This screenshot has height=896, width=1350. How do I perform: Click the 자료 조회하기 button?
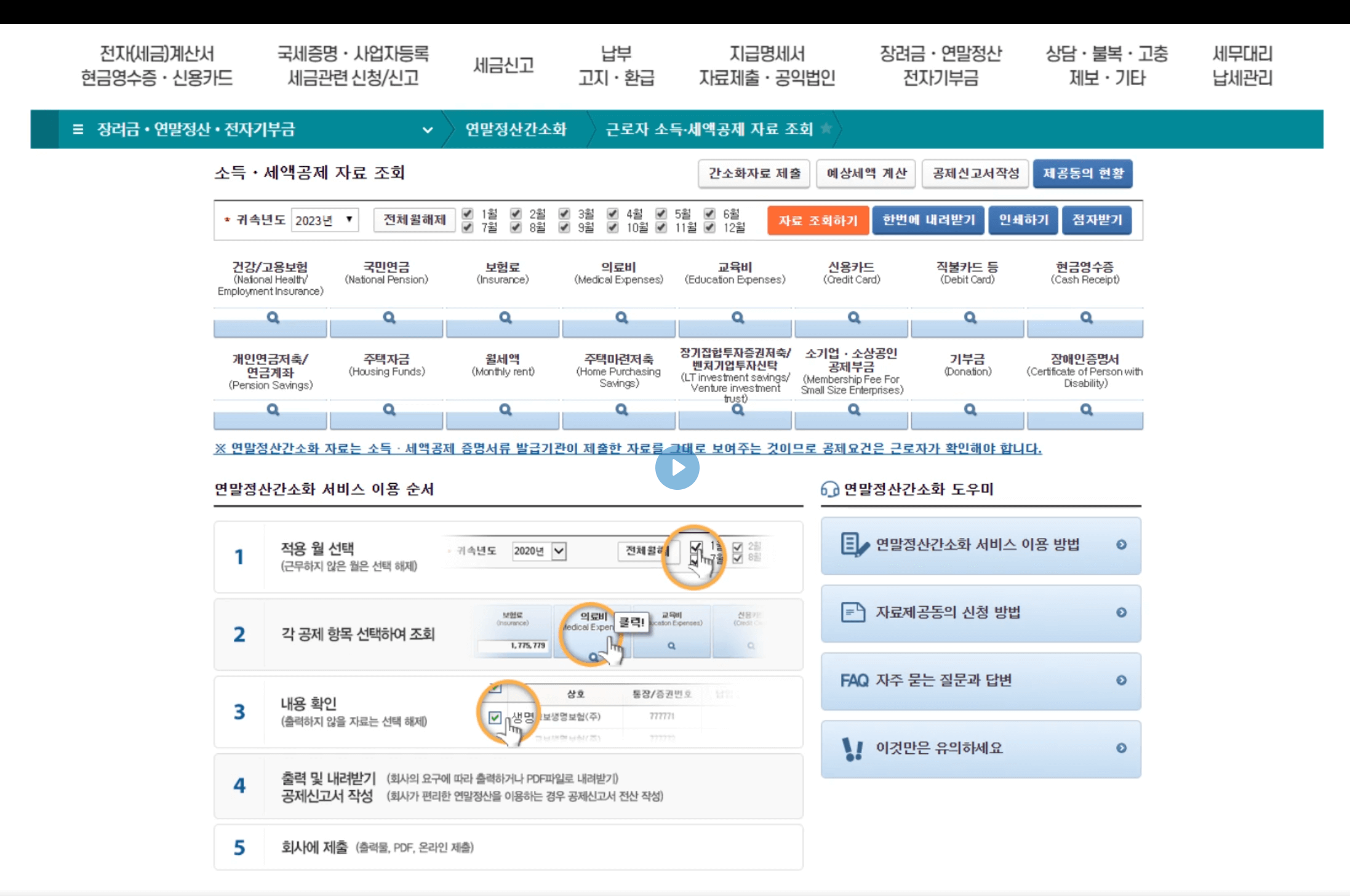click(x=818, y=220)
